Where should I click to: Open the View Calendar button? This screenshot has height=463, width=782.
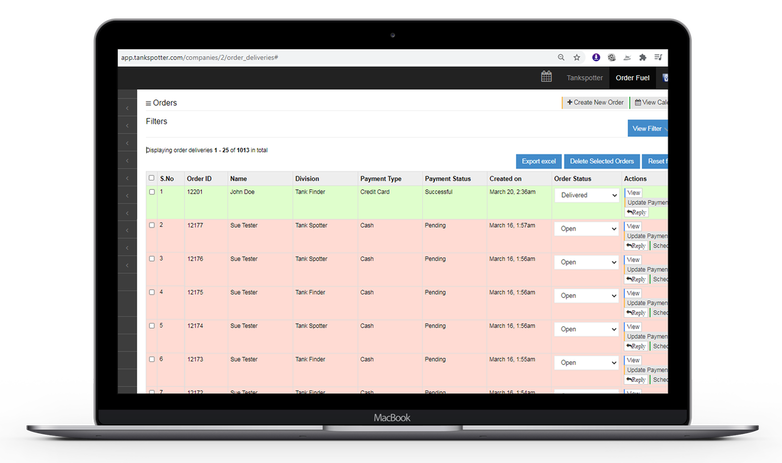[649, 102]
